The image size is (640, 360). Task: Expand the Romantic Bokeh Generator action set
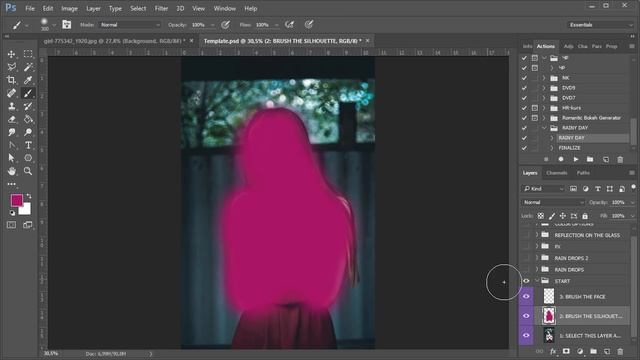tap(544, 118)
